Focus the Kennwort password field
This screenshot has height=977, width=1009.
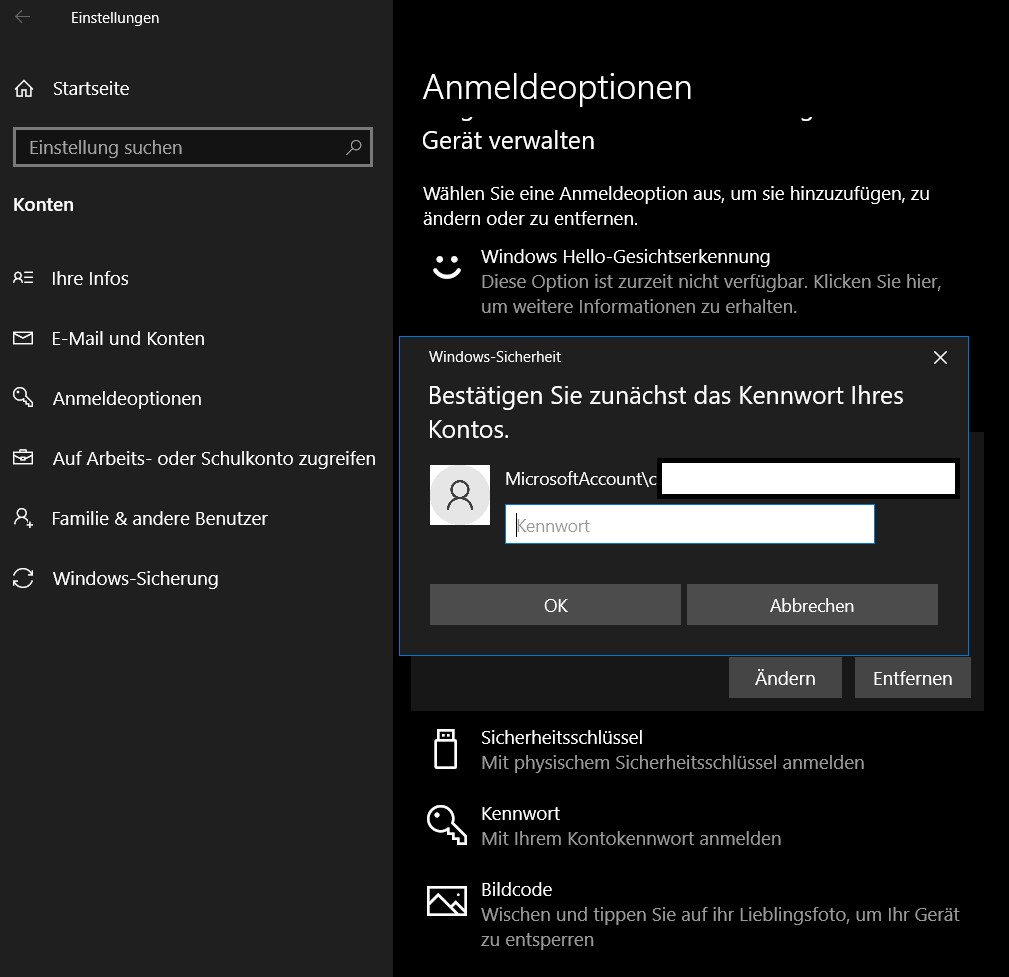click(x=690, y=525)
